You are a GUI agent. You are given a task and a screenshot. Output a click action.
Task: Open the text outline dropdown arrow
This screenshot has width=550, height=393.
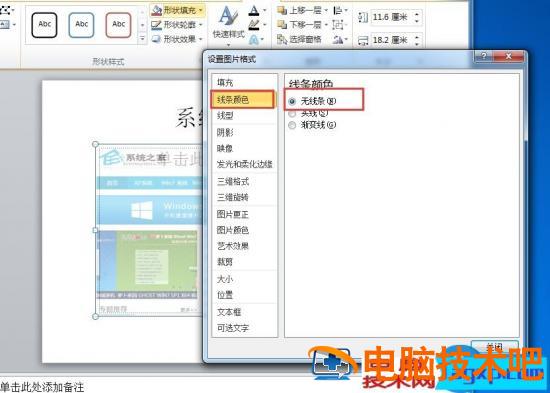point(264,25)
